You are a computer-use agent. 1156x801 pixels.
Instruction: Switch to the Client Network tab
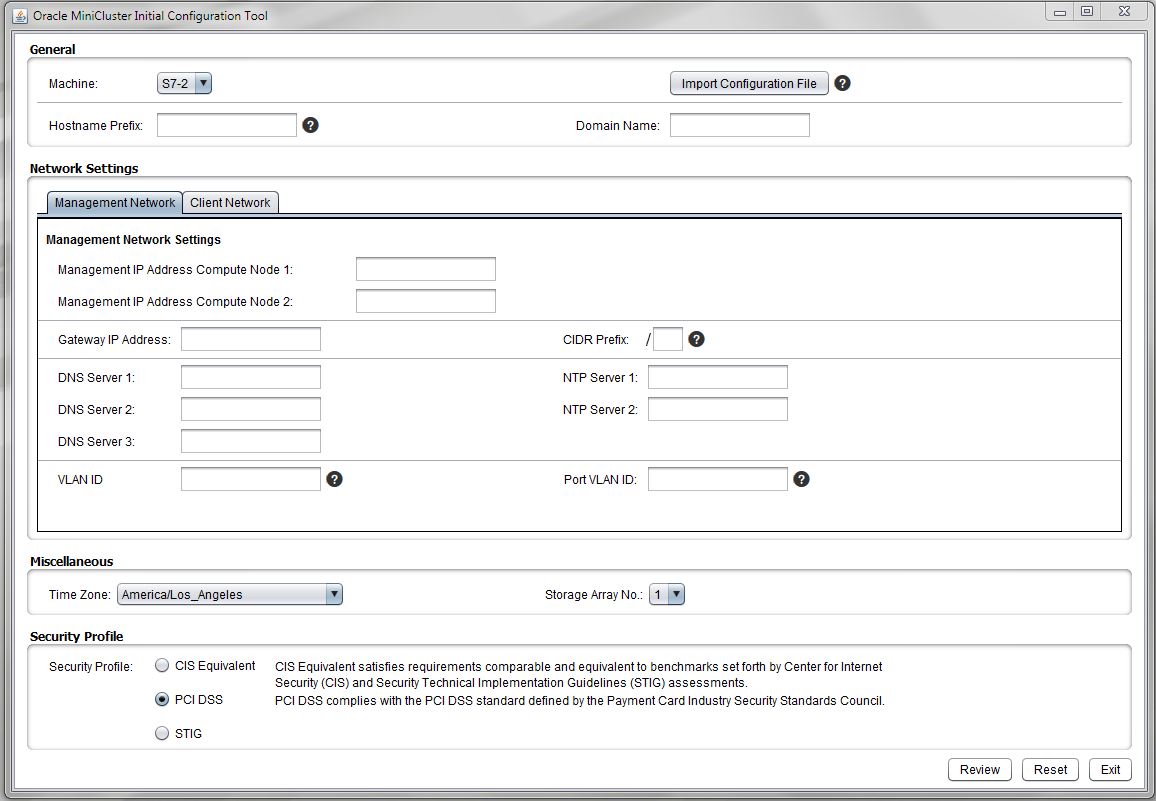pyautogui.click(x=230, y=203)
